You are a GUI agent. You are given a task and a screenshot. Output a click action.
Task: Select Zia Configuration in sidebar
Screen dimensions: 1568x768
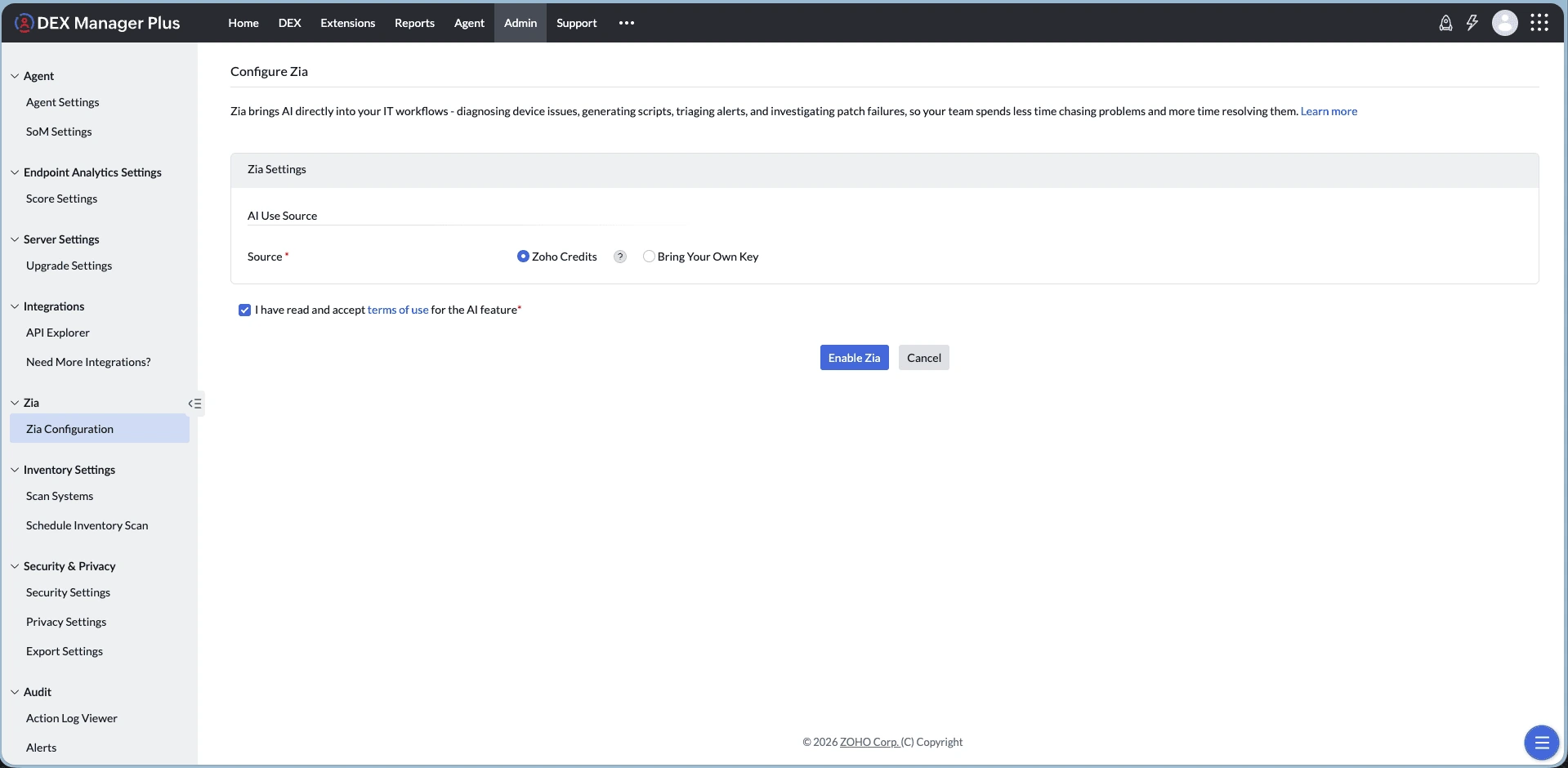coord(100,429)
